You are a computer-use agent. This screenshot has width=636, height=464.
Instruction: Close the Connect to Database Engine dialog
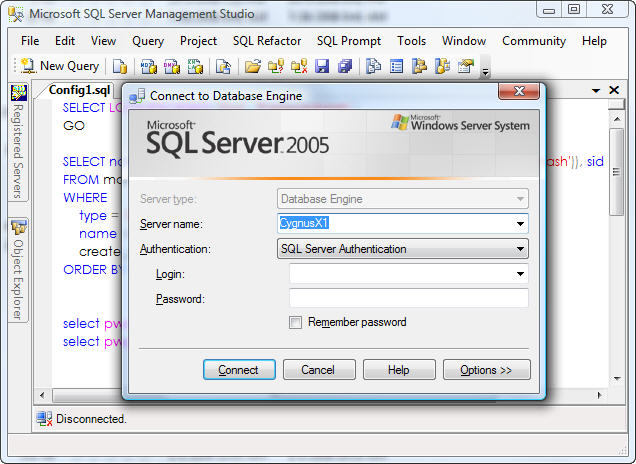tap(519, 91)
